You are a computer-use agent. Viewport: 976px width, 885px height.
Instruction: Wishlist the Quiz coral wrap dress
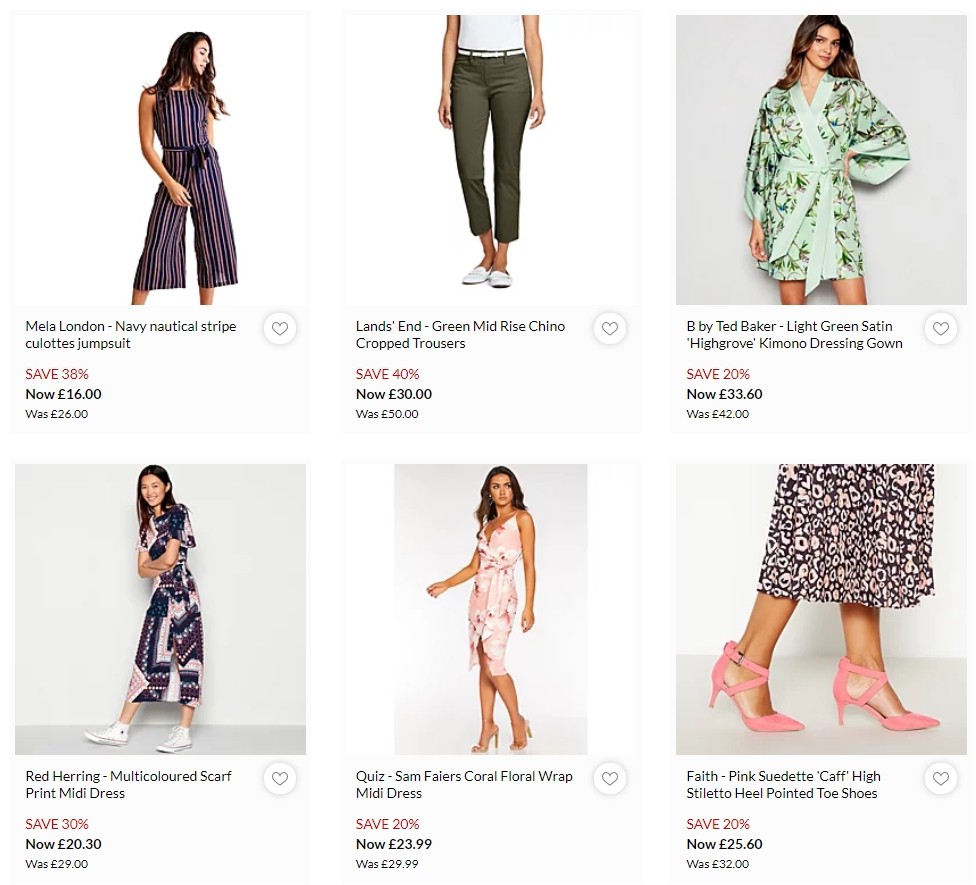pyautogui.click(x=610, y=778)
